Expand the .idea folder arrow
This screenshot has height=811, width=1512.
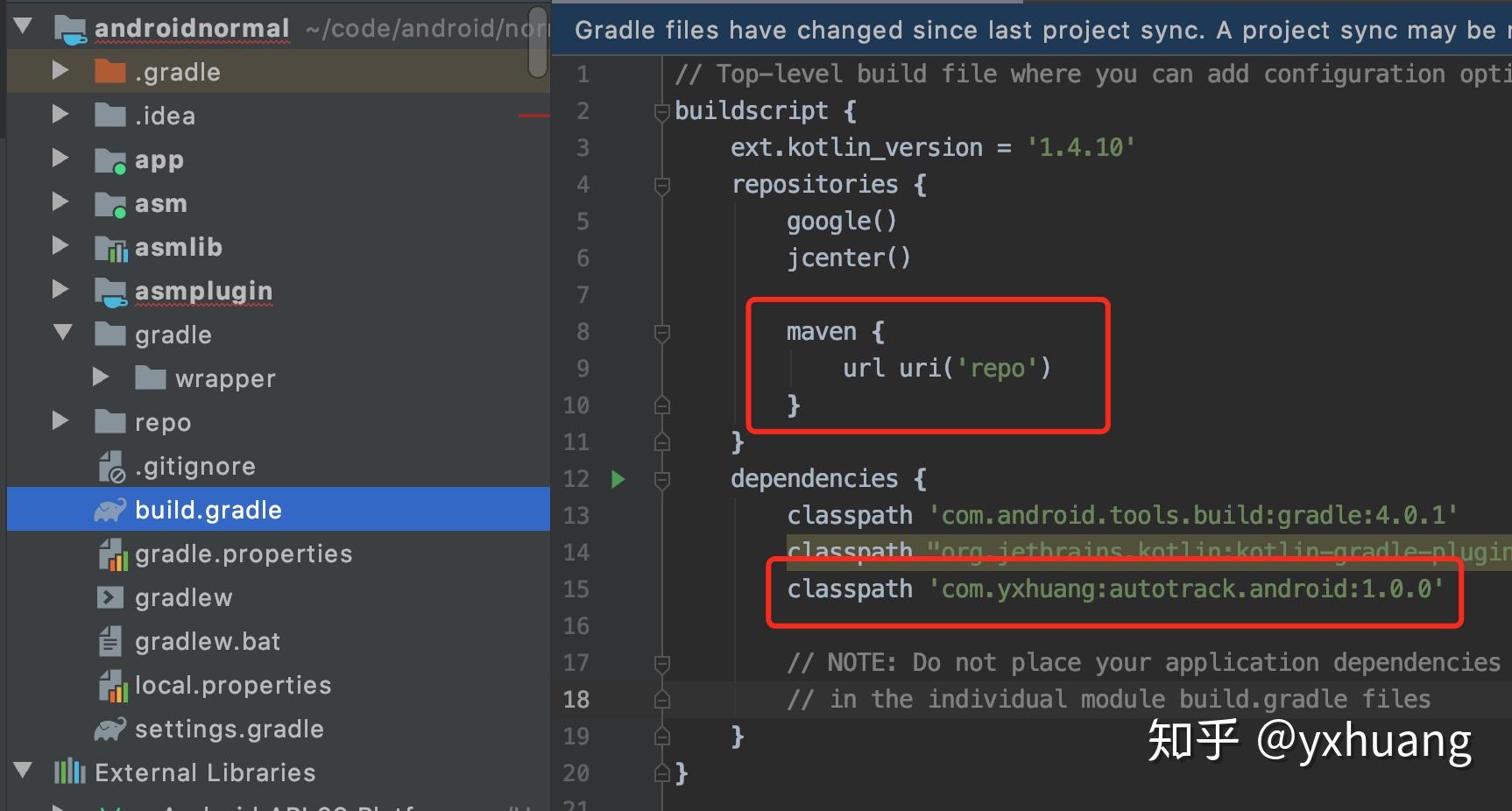60,114
